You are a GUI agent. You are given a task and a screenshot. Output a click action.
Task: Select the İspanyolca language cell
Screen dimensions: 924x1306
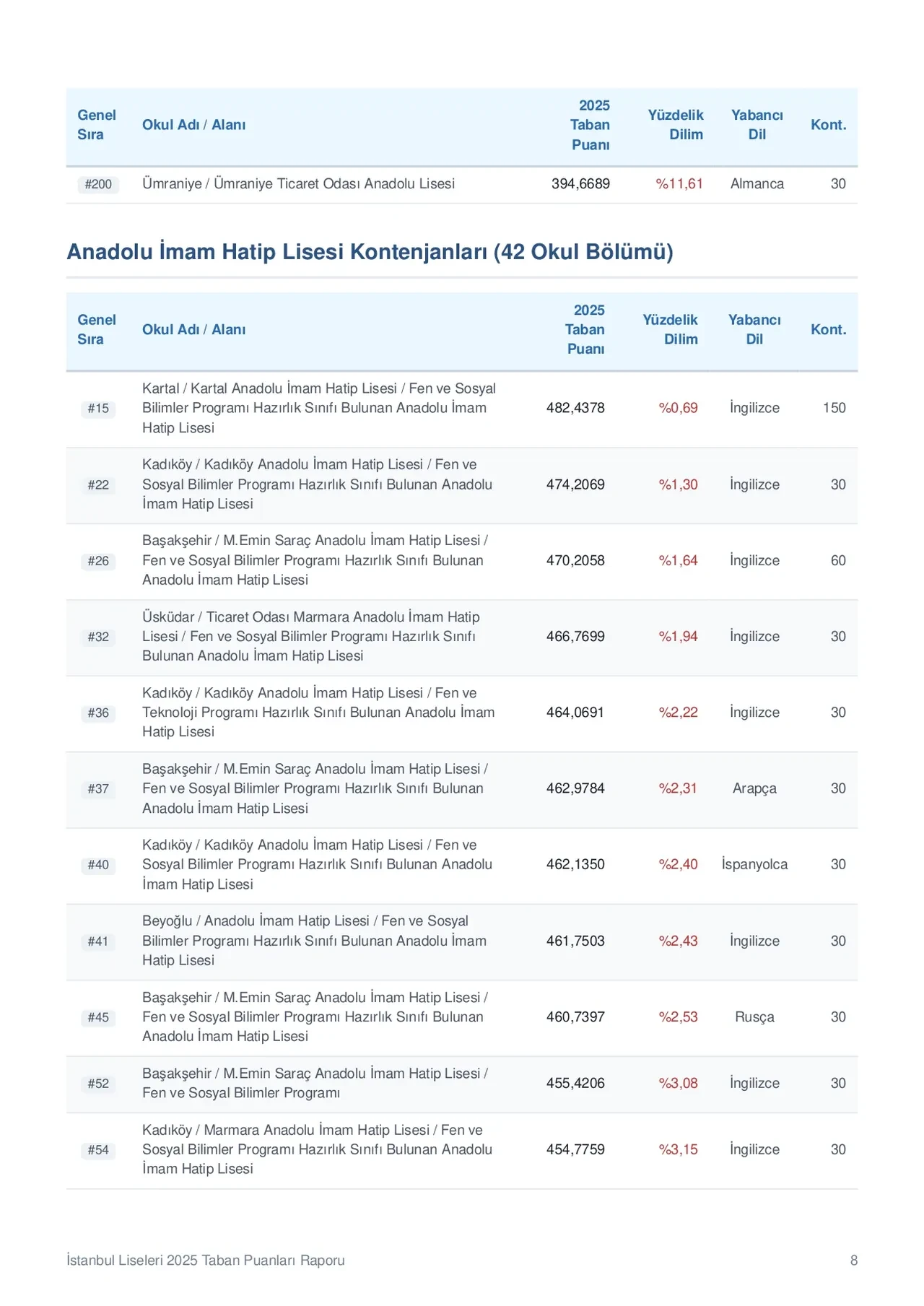(x=754, y=864)
